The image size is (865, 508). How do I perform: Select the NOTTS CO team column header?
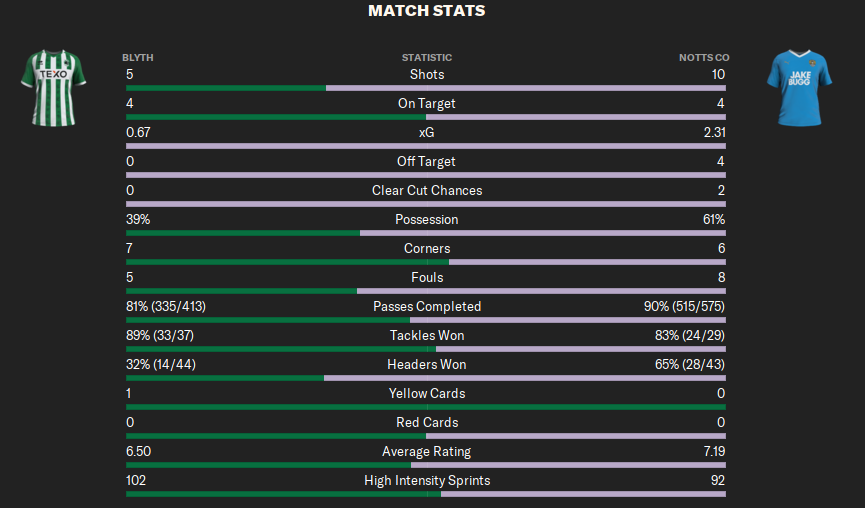(704, 57)
